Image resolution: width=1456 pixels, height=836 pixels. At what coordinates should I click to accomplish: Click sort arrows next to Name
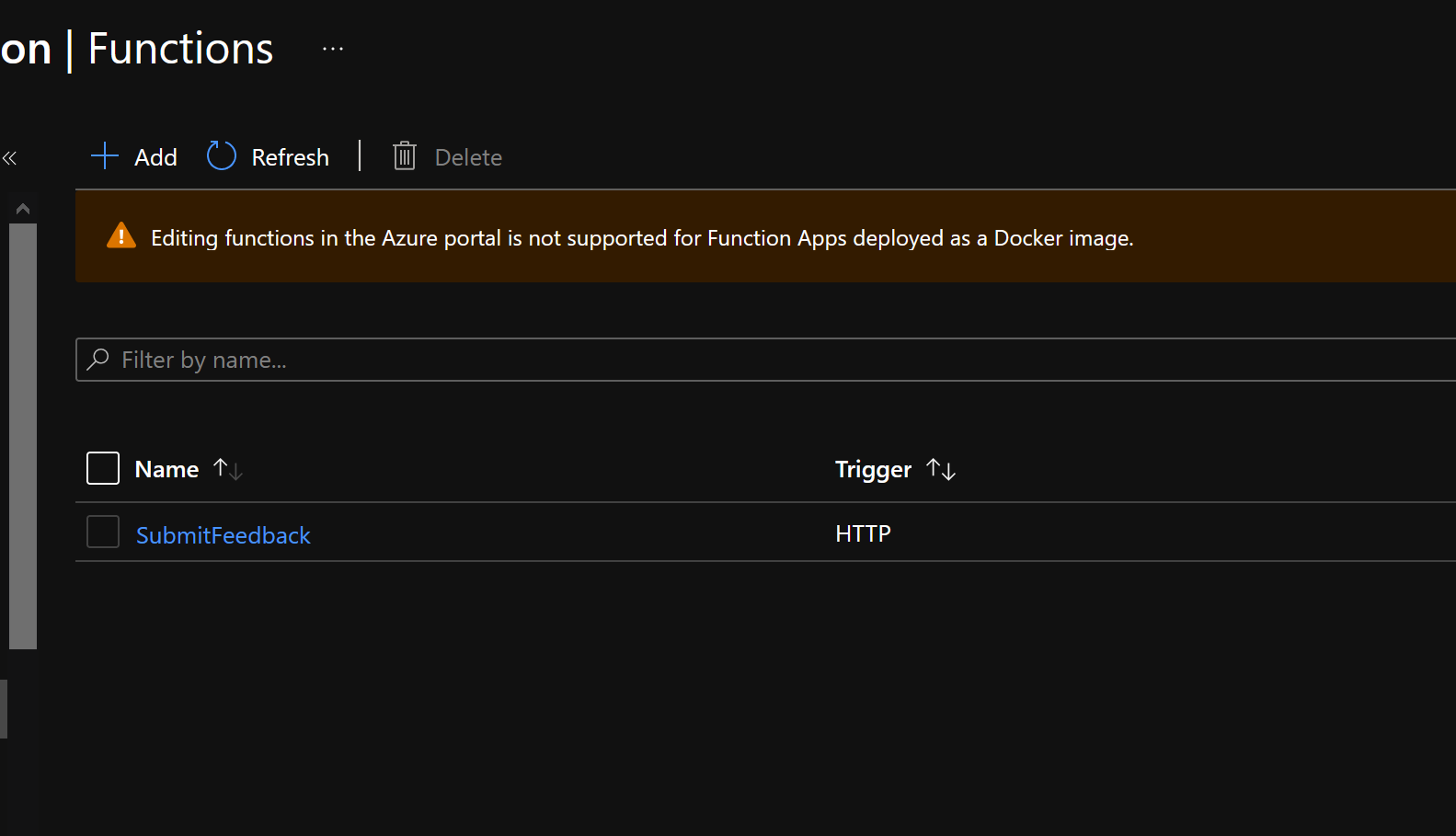(227, 469)
